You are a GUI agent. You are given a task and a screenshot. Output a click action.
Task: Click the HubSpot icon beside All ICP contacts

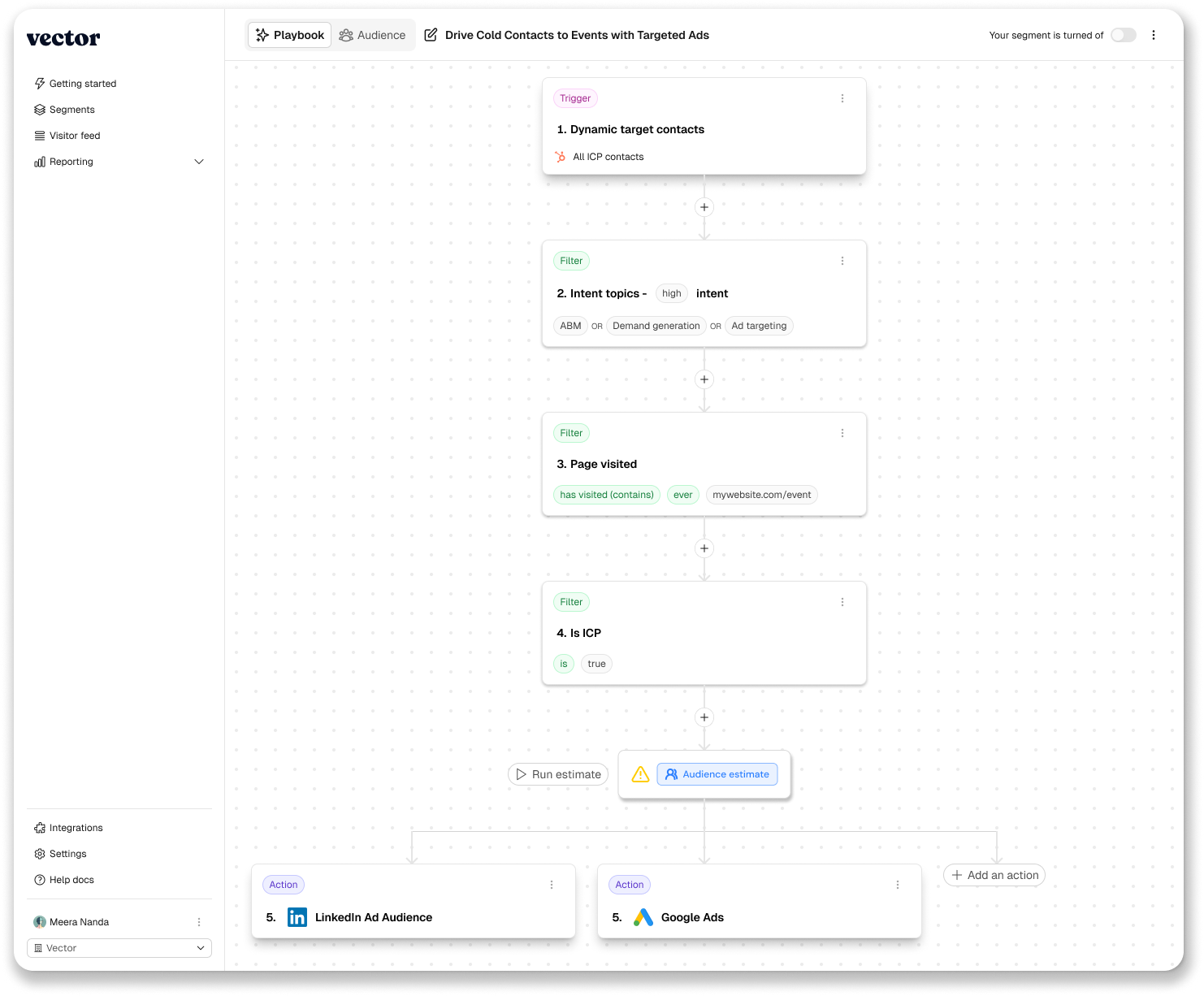tap(561, 157)
